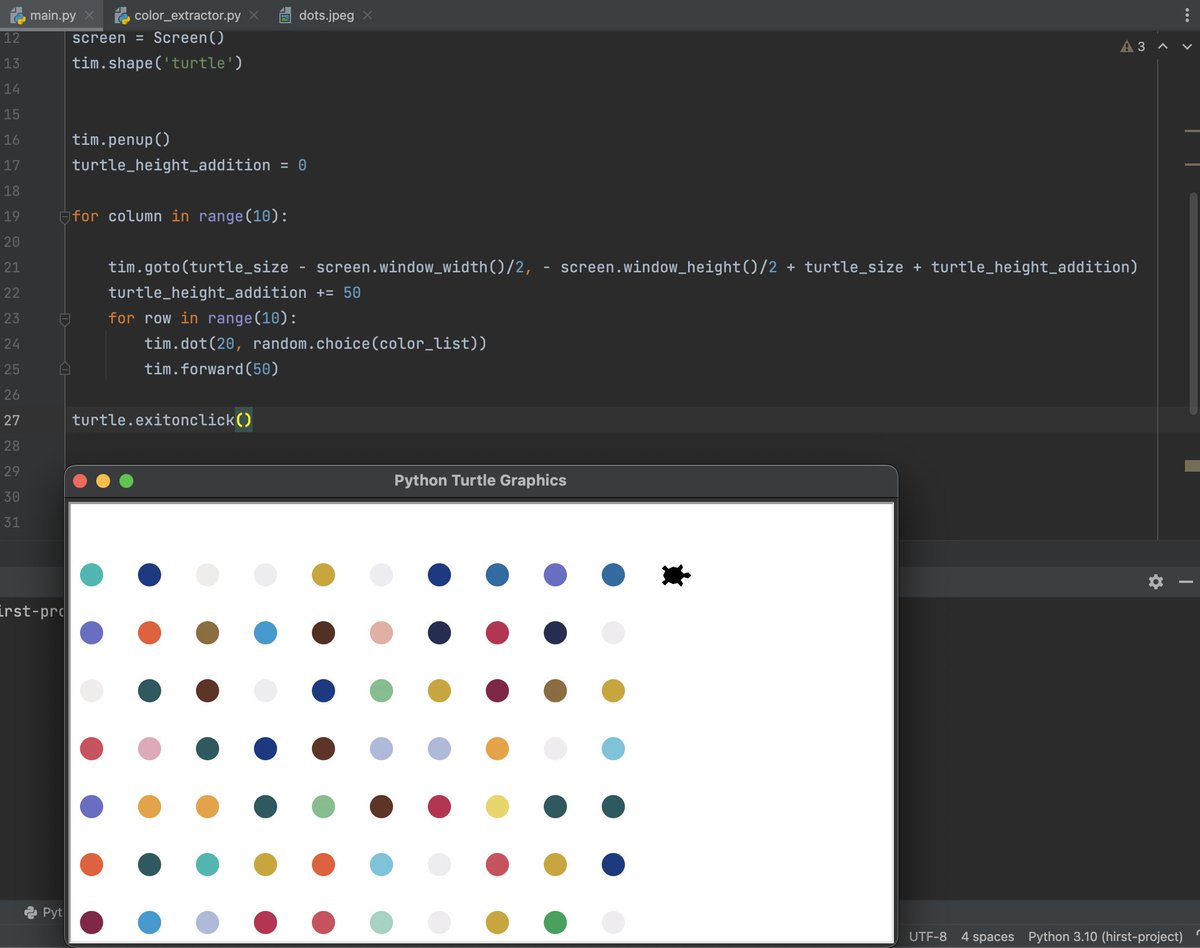
Task: Open the Python Console tool window icon
Action: (x=31, y=912)
